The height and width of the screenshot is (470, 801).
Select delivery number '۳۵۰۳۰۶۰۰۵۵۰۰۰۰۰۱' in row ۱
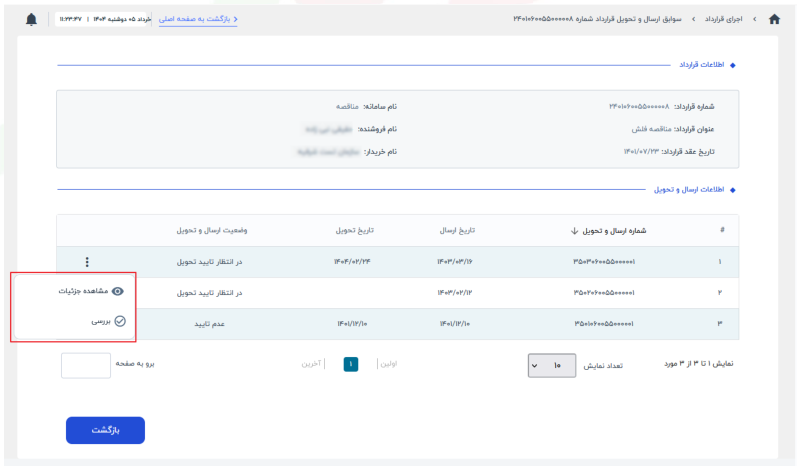[x=604, y=262]
